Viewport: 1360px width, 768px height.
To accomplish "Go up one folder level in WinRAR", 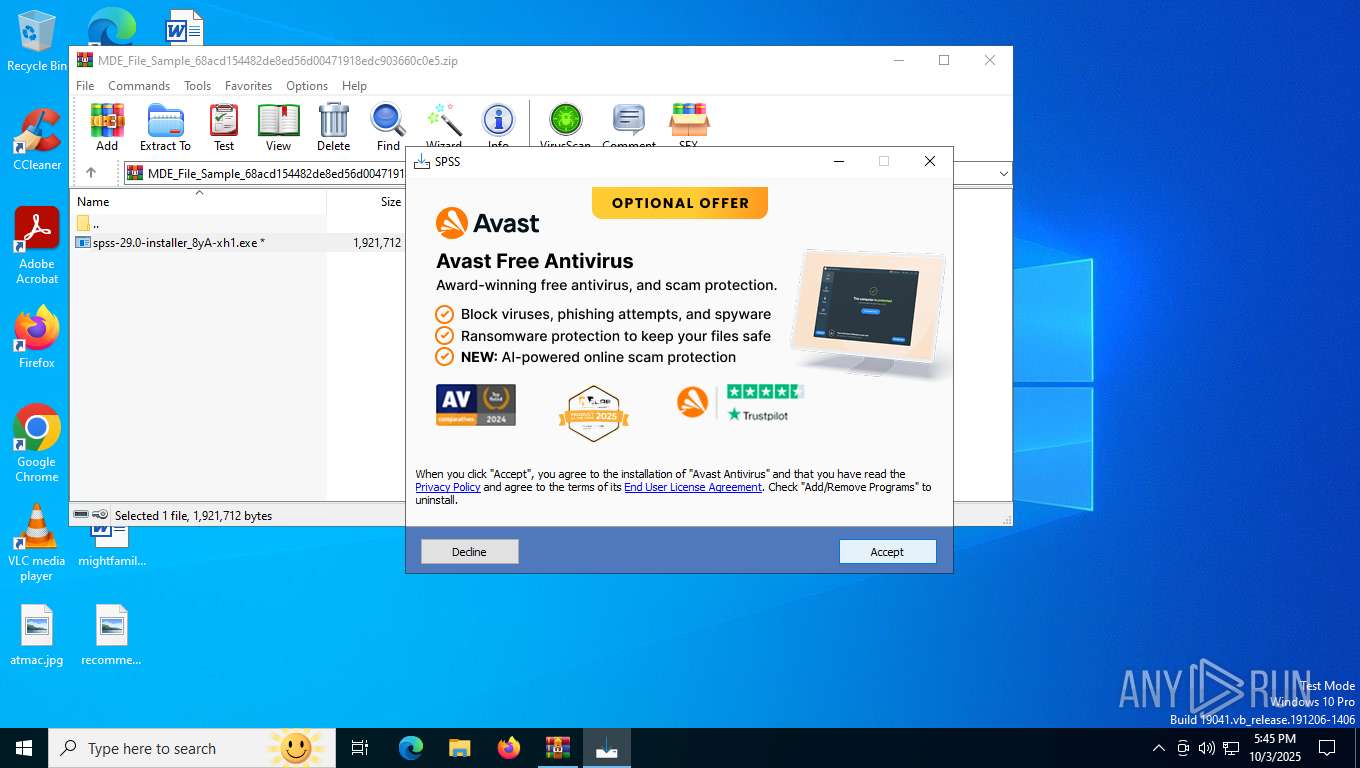I will tap(91, 173).
